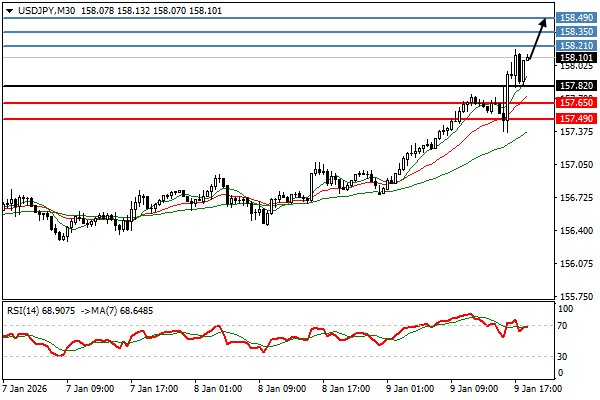600x400 pixels.
Task: Click the 30 level on RSI scale
Action: tap(563, 356)
